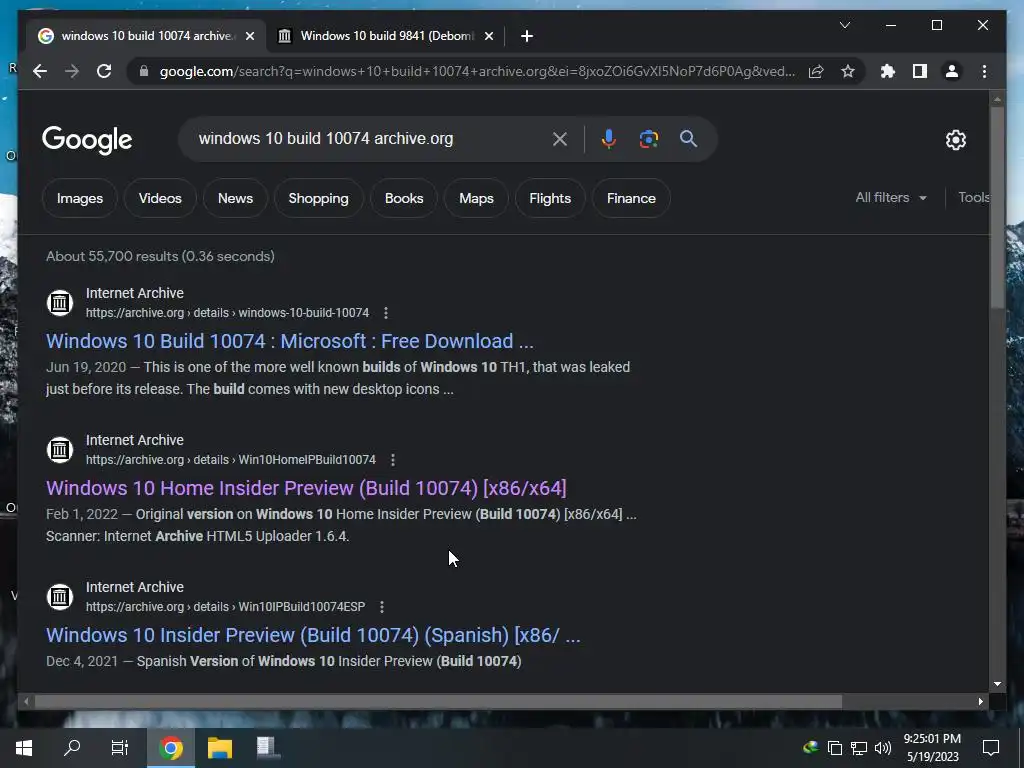Start voice search with the microphone
Viewport: 1024px width, 768px height.
tap(609, 139)
